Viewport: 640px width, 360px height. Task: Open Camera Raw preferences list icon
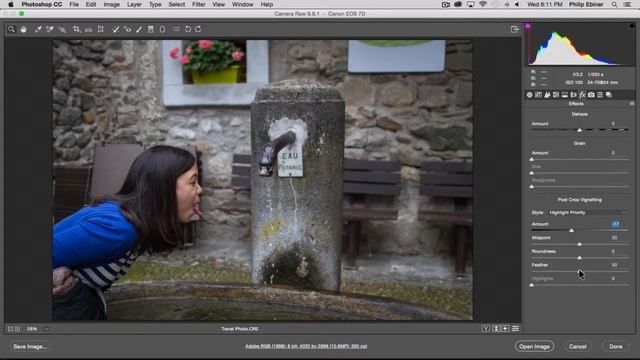click(x=176, y=29)
